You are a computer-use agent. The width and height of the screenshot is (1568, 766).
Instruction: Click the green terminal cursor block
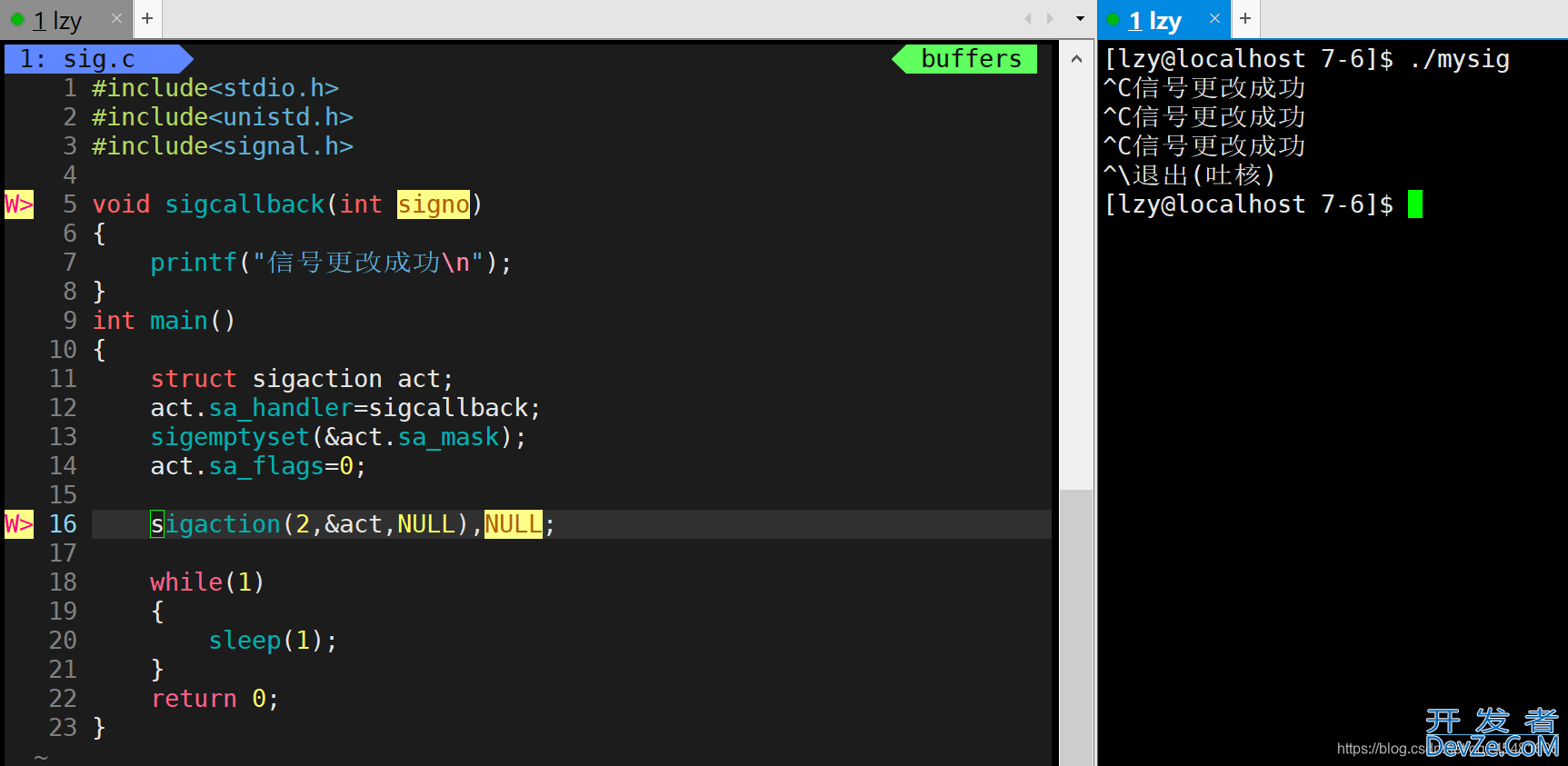(1415, 204)
